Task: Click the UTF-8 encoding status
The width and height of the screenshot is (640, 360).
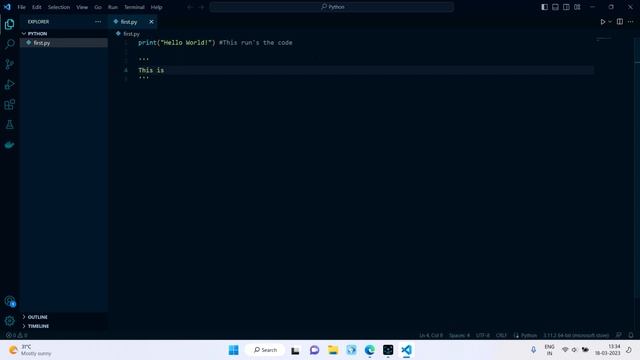Action: (482, 335)
